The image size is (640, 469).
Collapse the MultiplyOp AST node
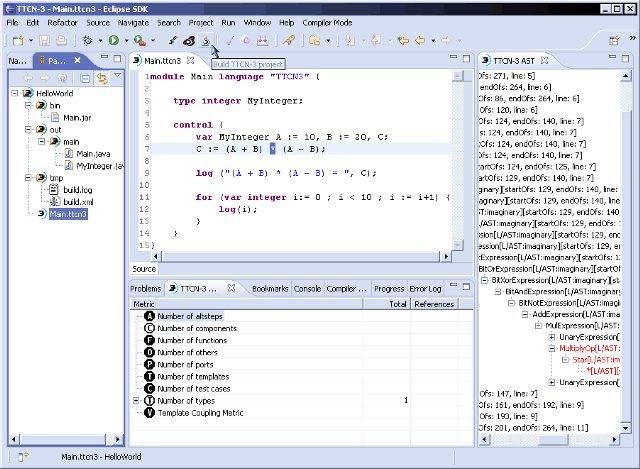(x=552, y=349)
